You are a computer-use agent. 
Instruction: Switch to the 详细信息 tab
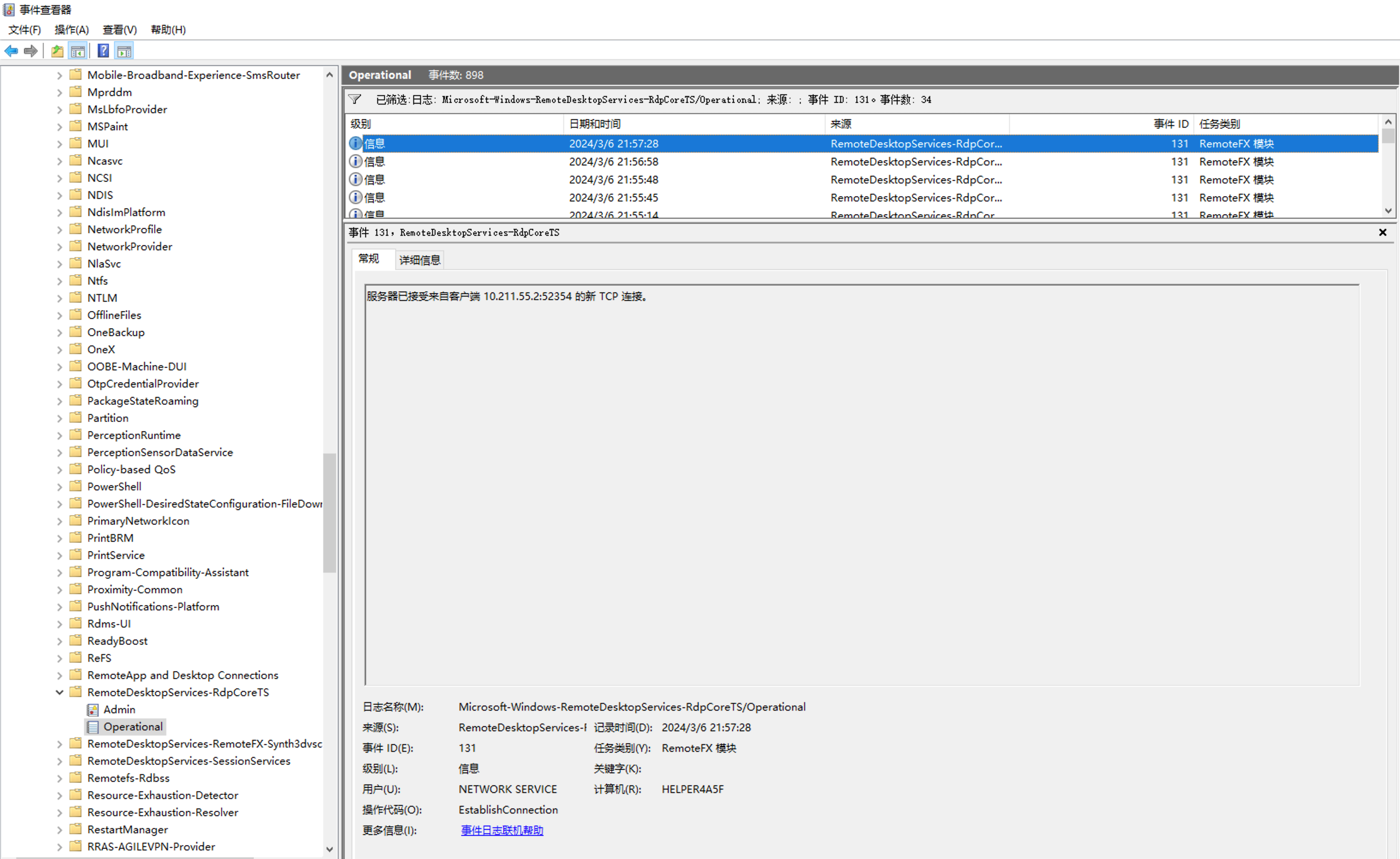[419, 260]
